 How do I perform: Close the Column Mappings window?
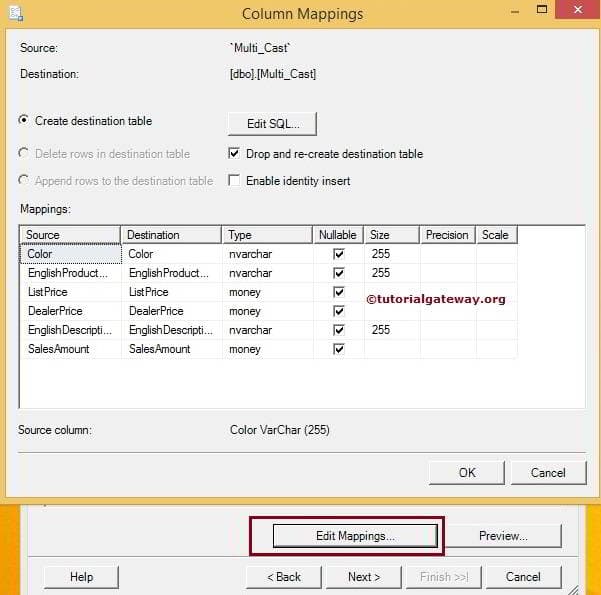[x=578, y=9]
